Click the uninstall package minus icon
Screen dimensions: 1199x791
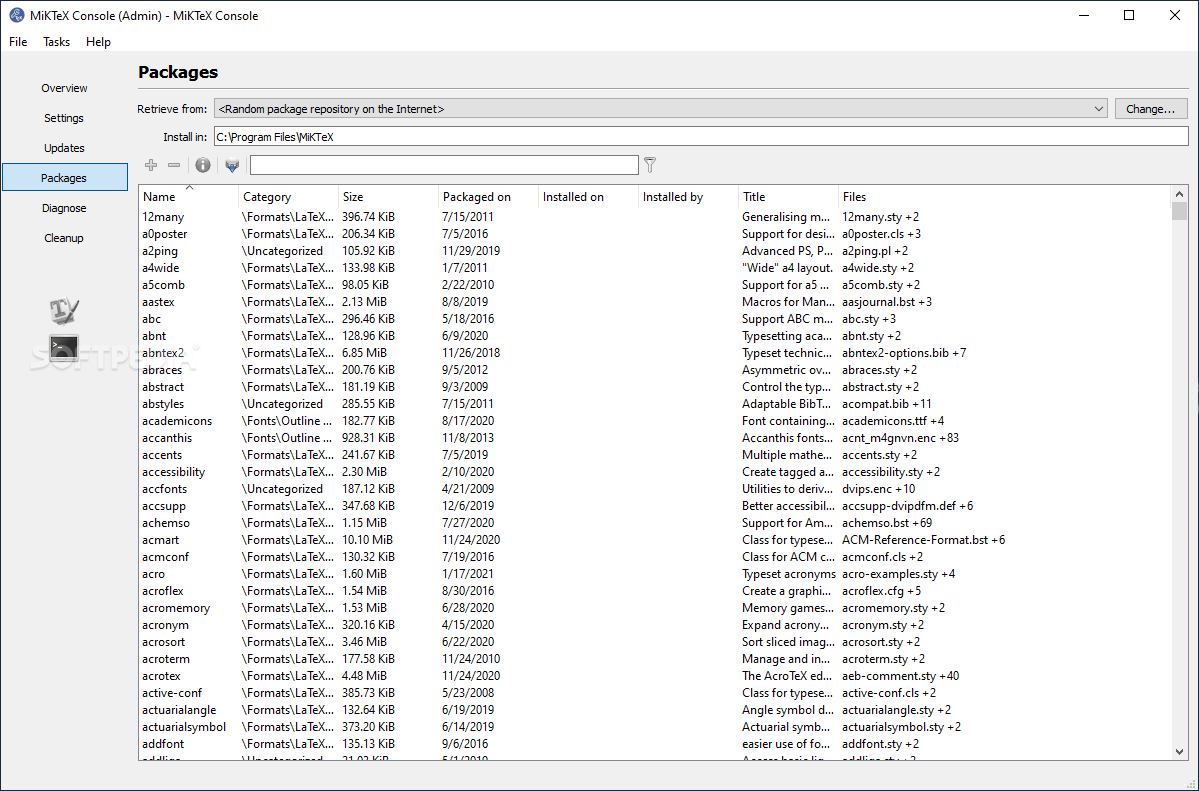point(174,165)
